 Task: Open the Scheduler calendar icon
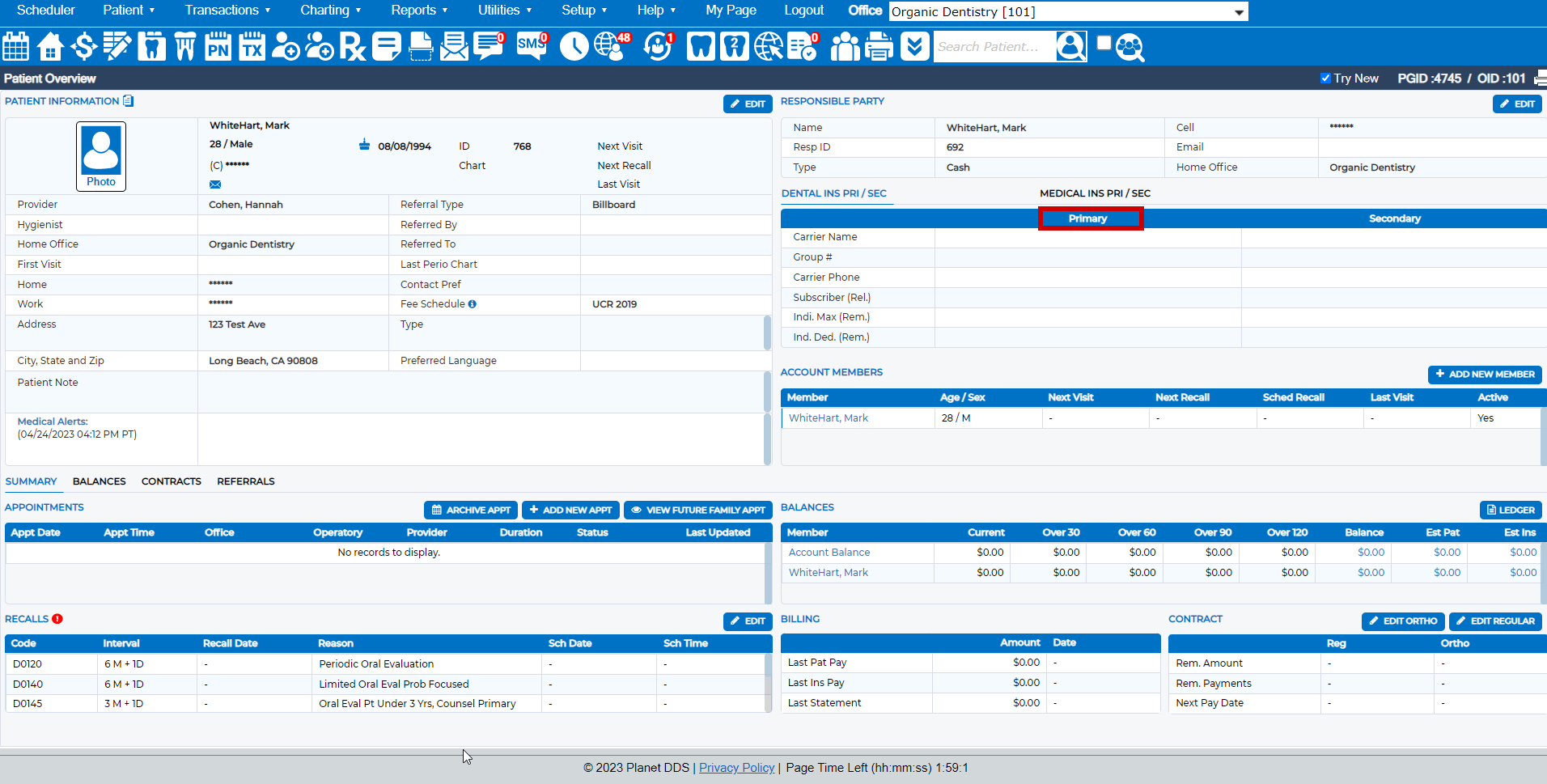pyautogui.click(x=15, y=46)
